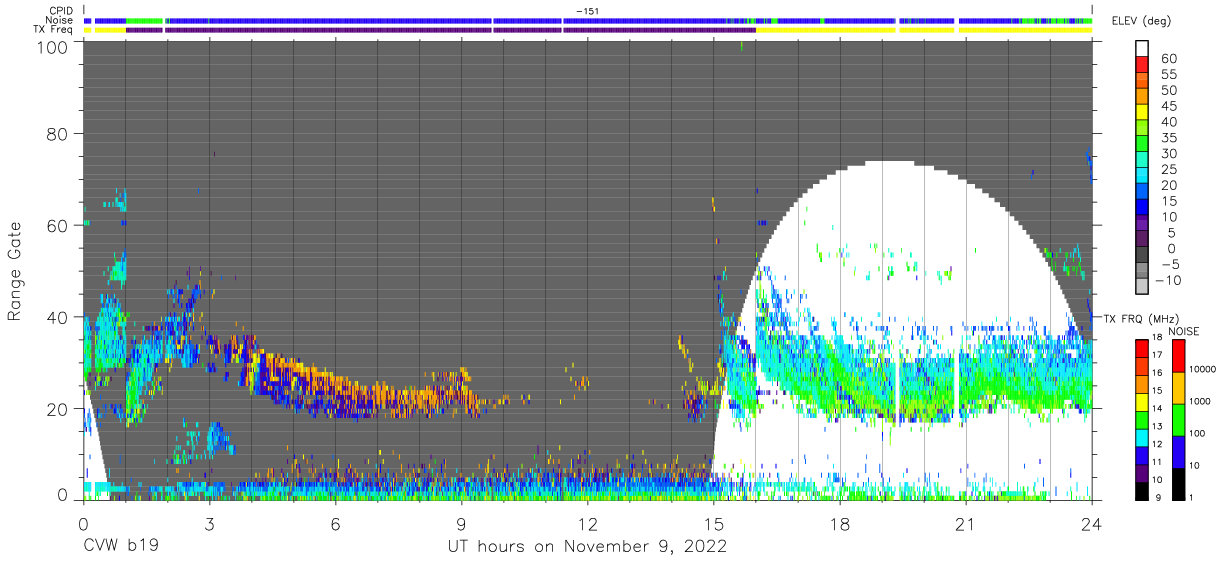
Task: Click the 18 UT hour axis label
Action: [x=840, y=524]
